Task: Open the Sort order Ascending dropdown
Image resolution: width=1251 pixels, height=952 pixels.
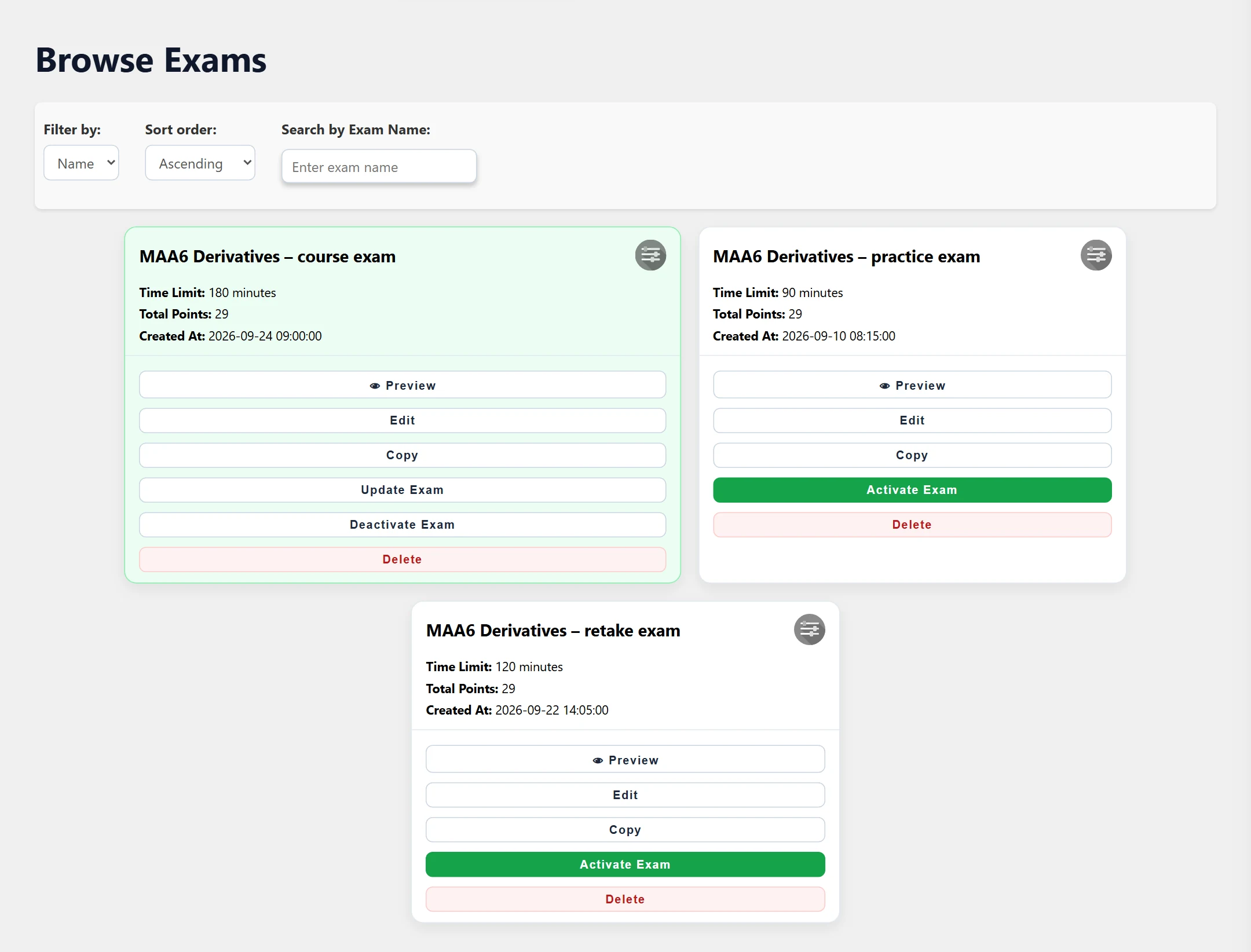Action: coord(200,163)
